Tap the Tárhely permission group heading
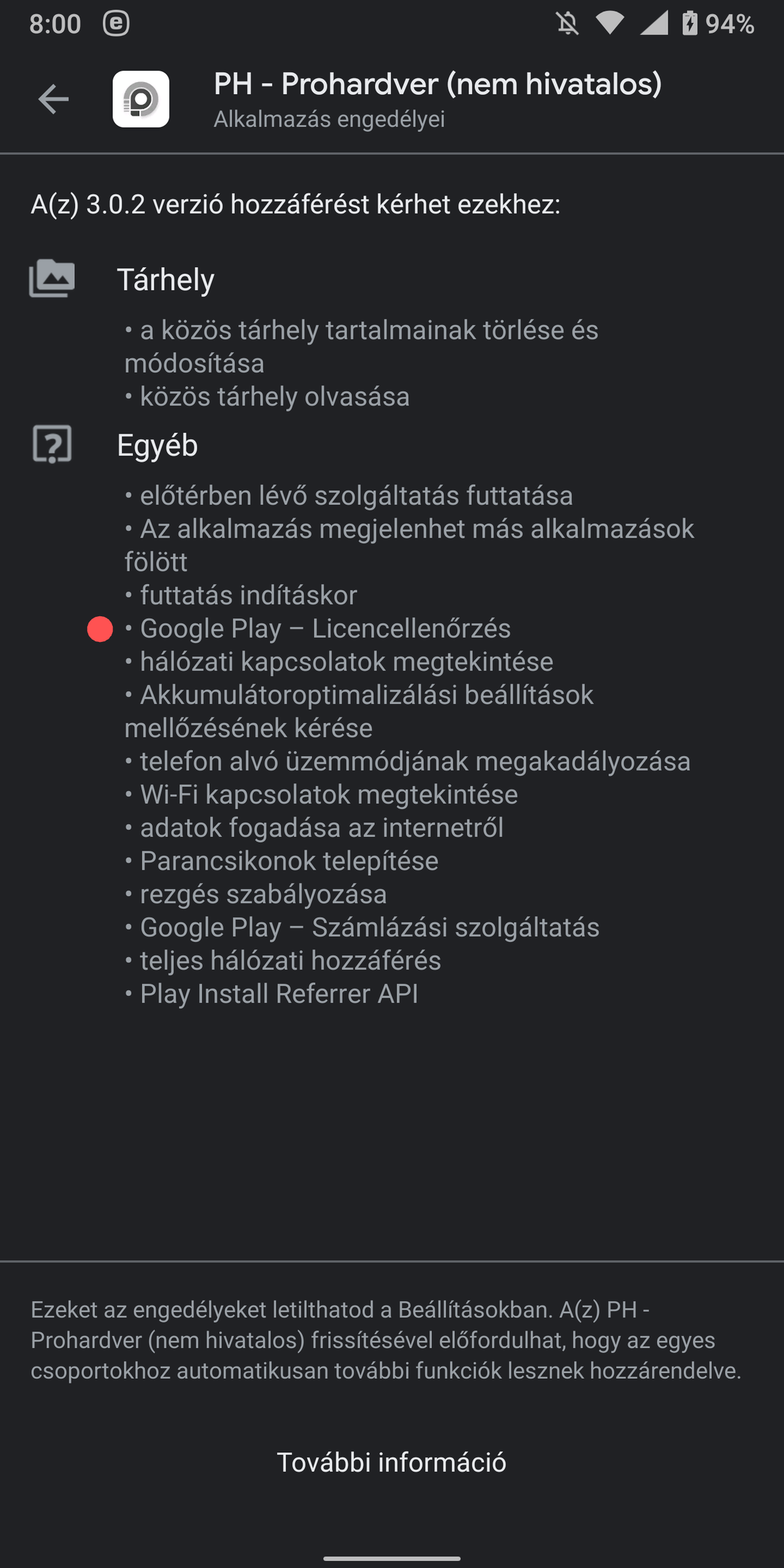784x1568 pixels. 166,279
